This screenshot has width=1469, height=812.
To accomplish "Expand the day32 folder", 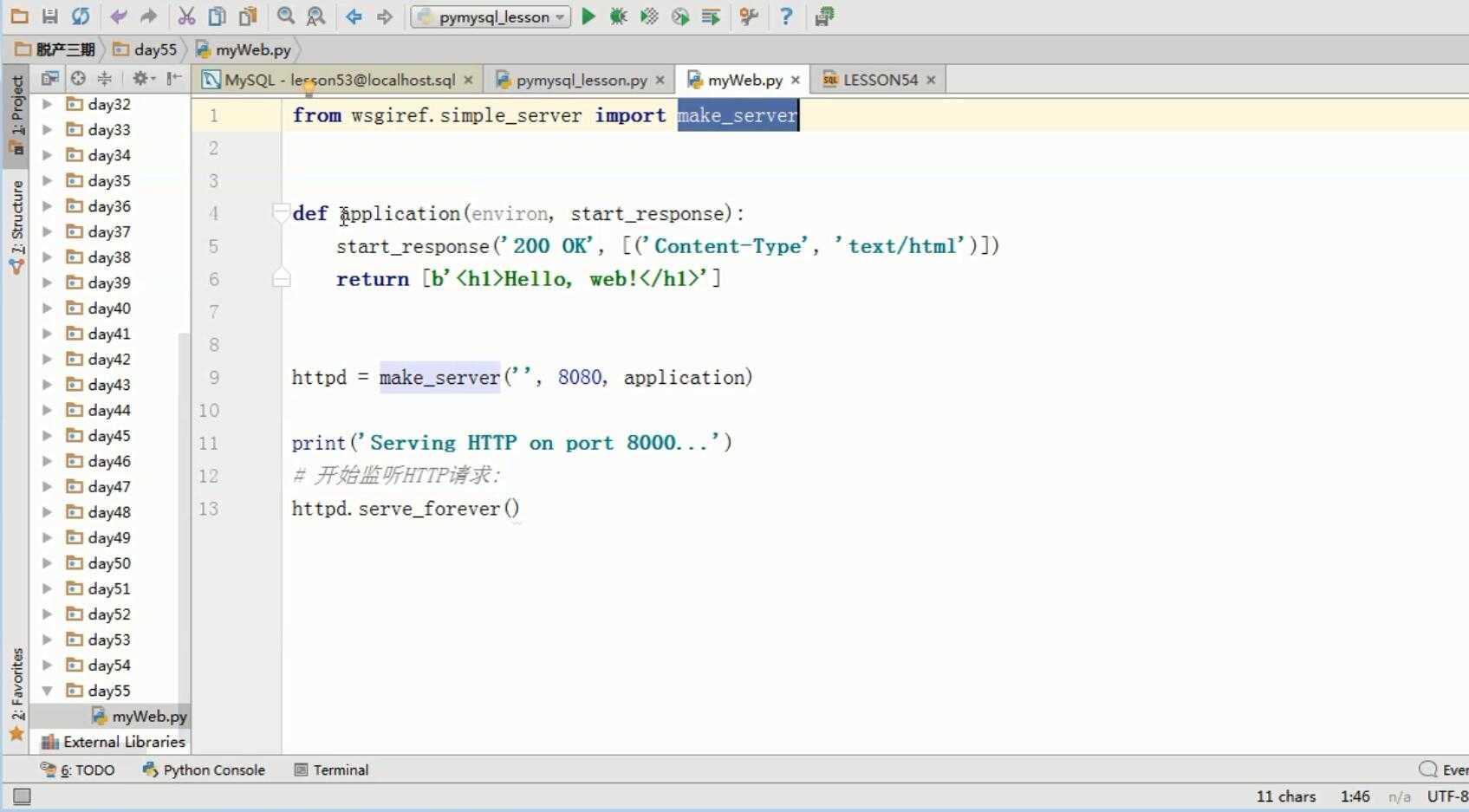I will (48, 104).
